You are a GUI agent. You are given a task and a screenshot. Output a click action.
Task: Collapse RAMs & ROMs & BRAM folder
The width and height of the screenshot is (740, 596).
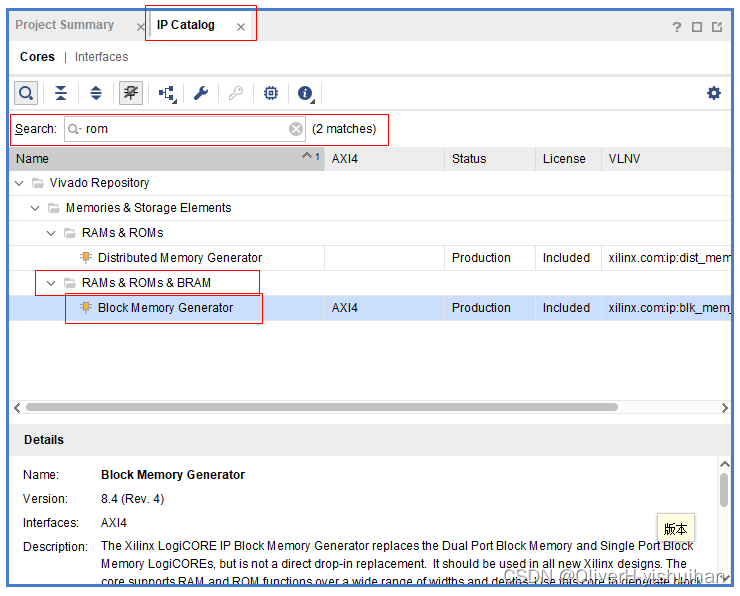(51, 283)
